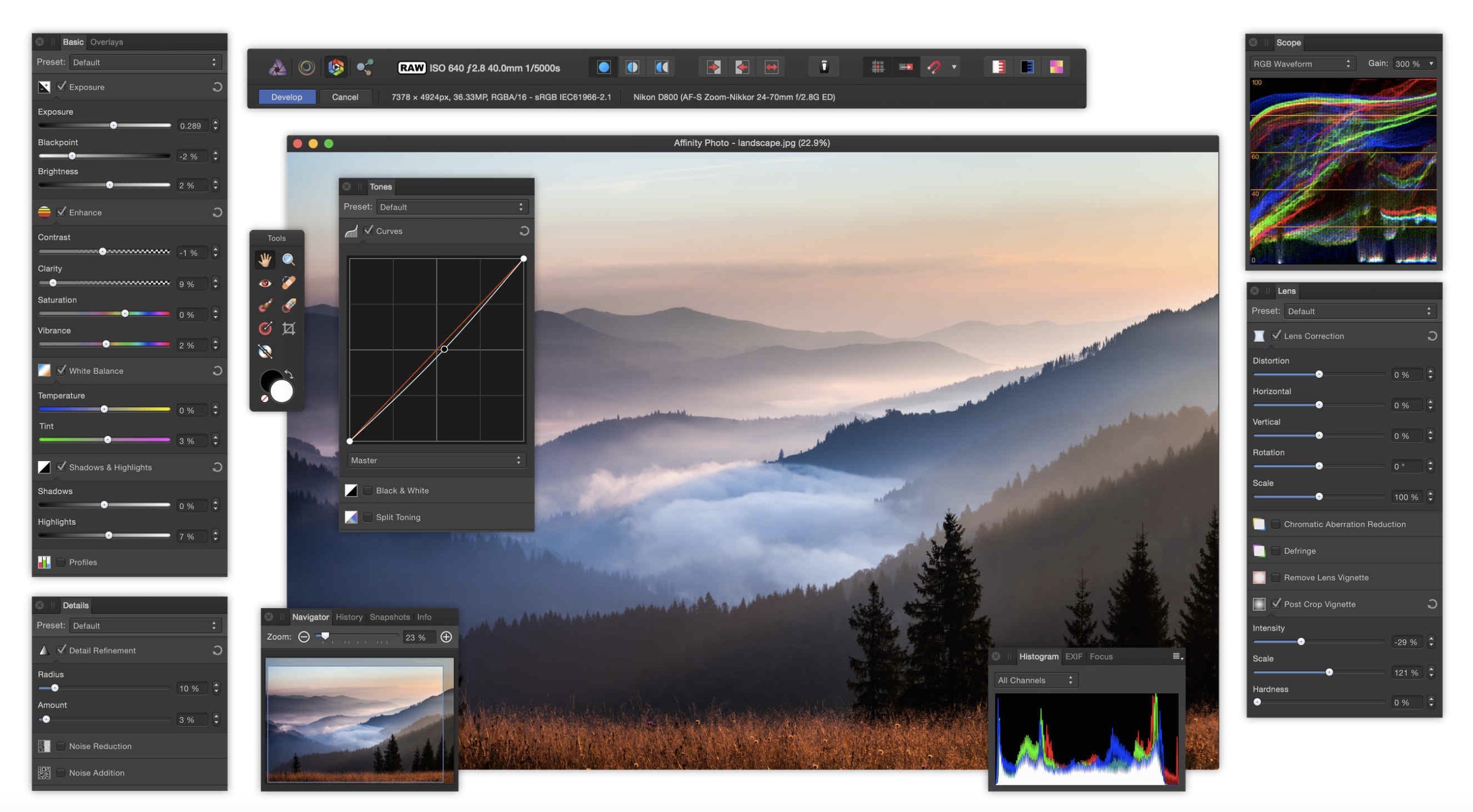
Task: Switch to Photo Persona icon
Action: 278,68
